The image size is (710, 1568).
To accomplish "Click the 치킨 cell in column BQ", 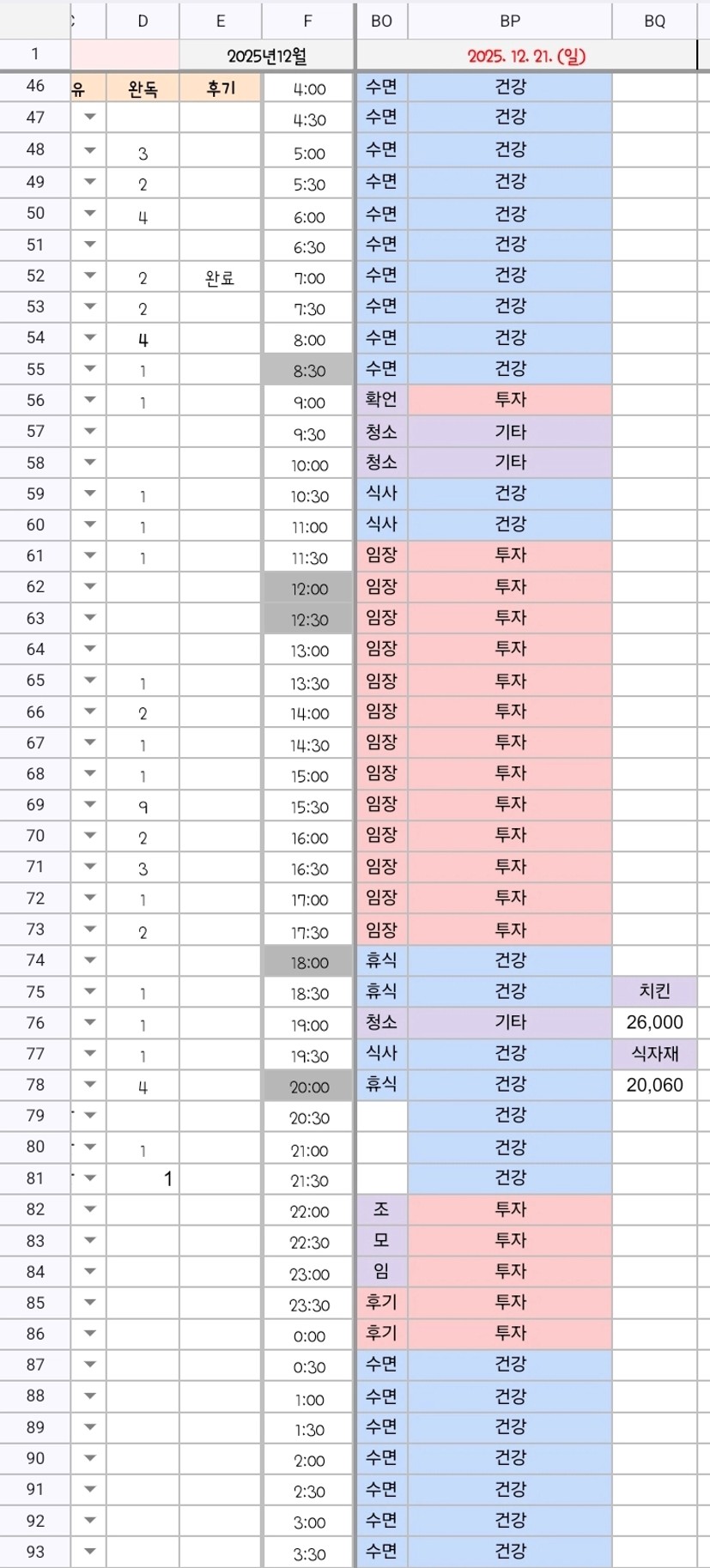I will tap(654, 991).
